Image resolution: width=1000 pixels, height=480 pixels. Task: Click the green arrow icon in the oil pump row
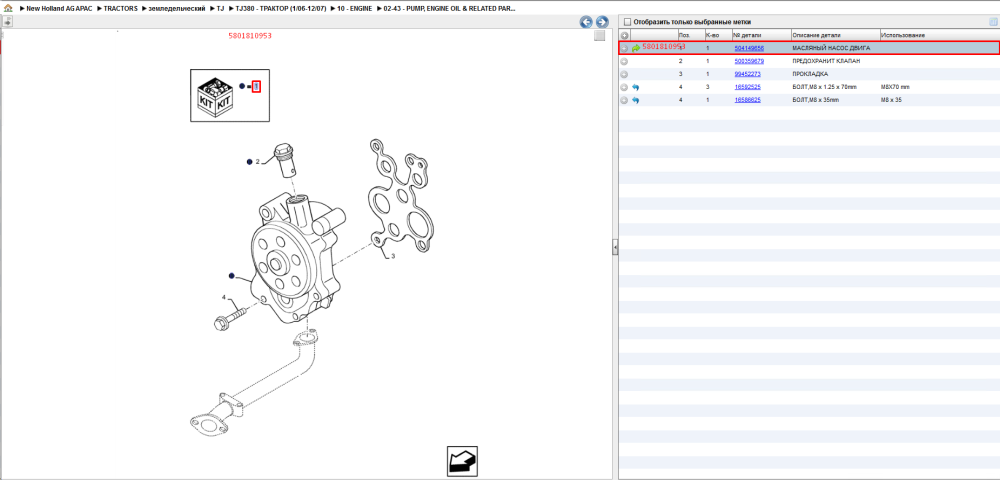tap(636, 48)
